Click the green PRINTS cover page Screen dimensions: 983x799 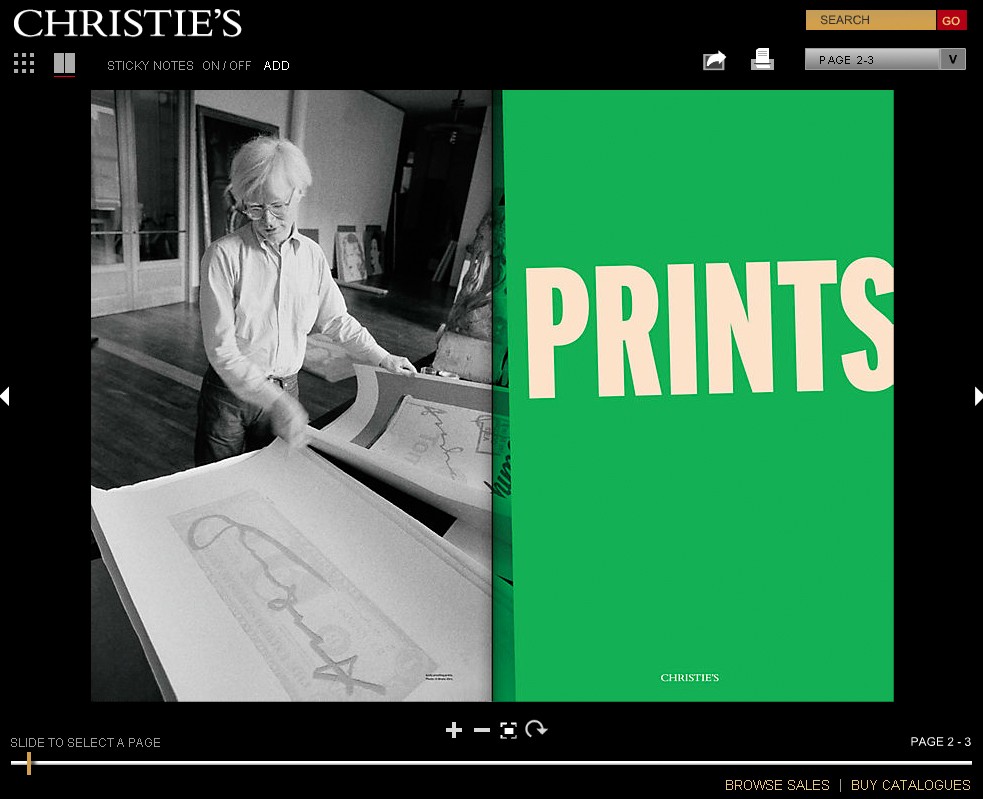click(693, 396)
